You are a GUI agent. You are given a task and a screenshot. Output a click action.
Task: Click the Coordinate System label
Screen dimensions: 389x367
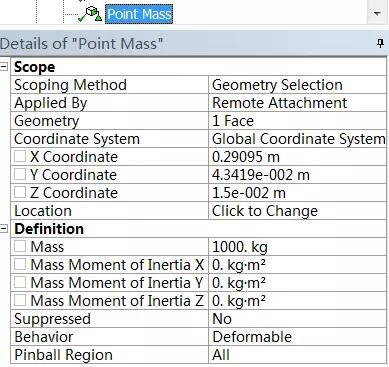77,139
